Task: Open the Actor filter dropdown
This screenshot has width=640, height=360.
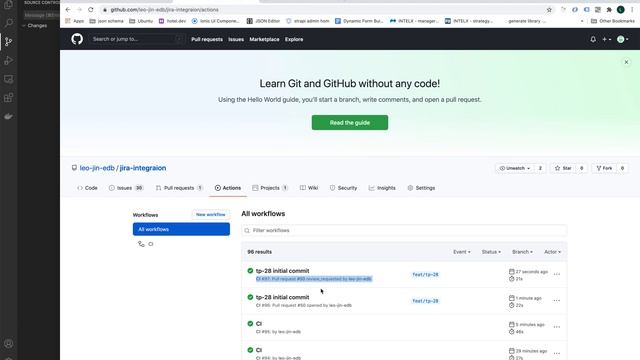Action: point(552,252)
